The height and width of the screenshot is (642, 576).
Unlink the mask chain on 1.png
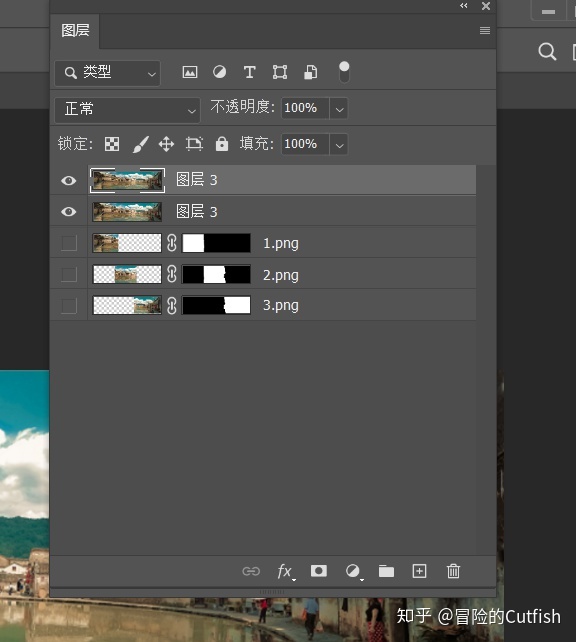[x=172, y=243]
